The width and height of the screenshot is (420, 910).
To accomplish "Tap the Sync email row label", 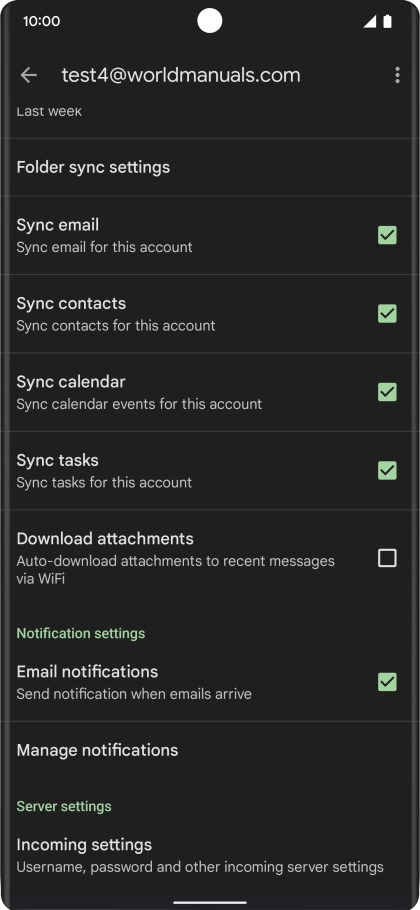I will point(57,225).
